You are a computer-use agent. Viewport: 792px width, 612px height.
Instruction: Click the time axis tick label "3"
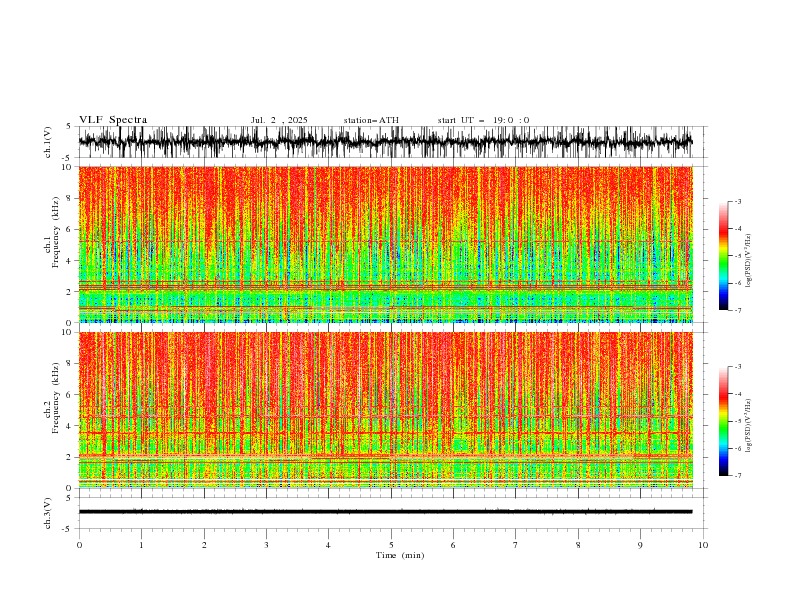[x=266, y=545]
